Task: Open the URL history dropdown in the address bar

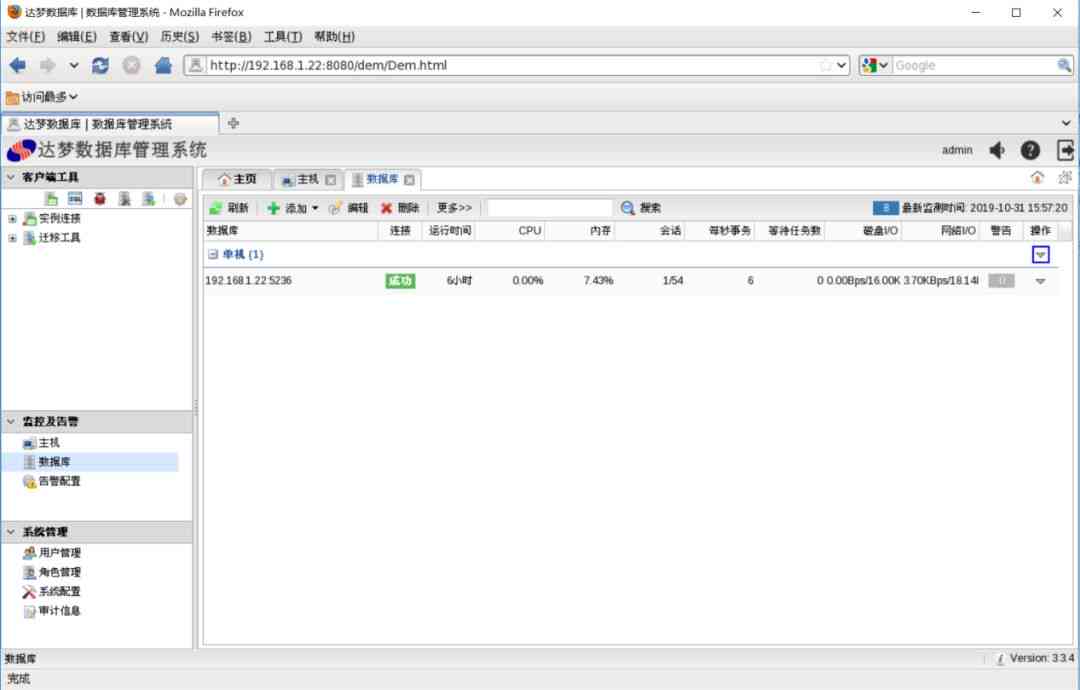Action: click(x=841, y=65)
